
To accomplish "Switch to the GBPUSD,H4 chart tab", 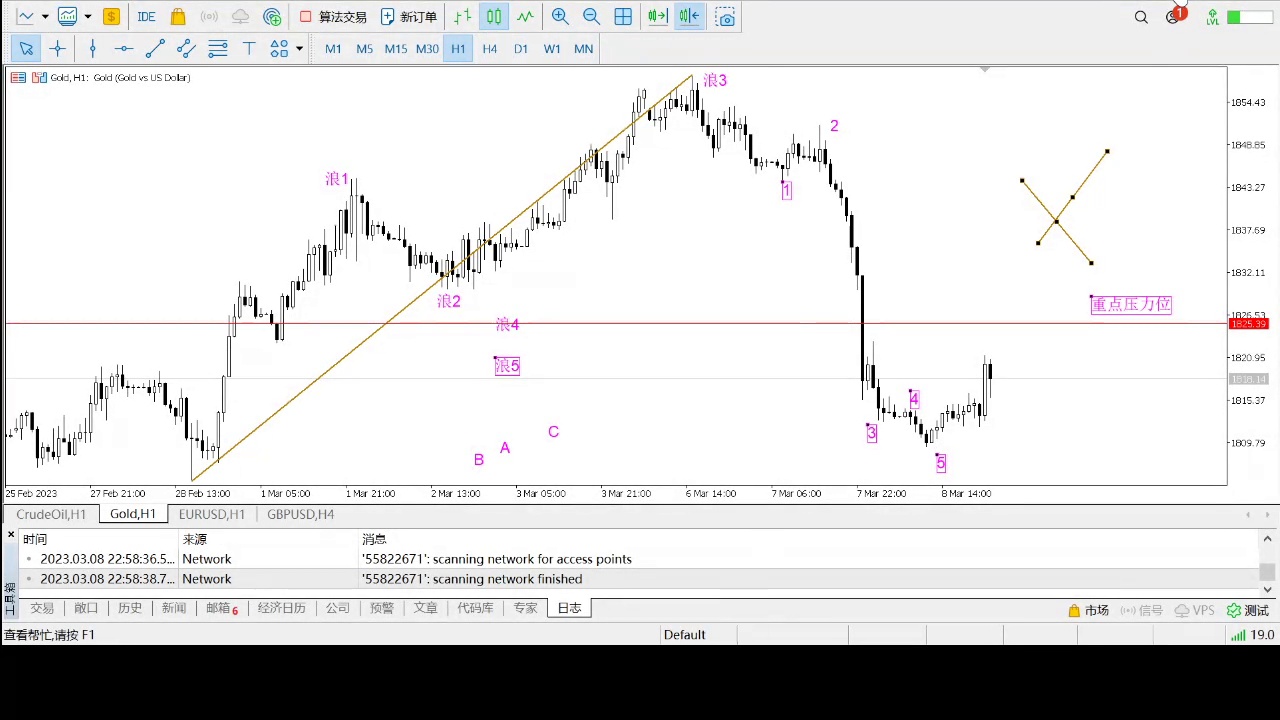I will coord(300,514).
